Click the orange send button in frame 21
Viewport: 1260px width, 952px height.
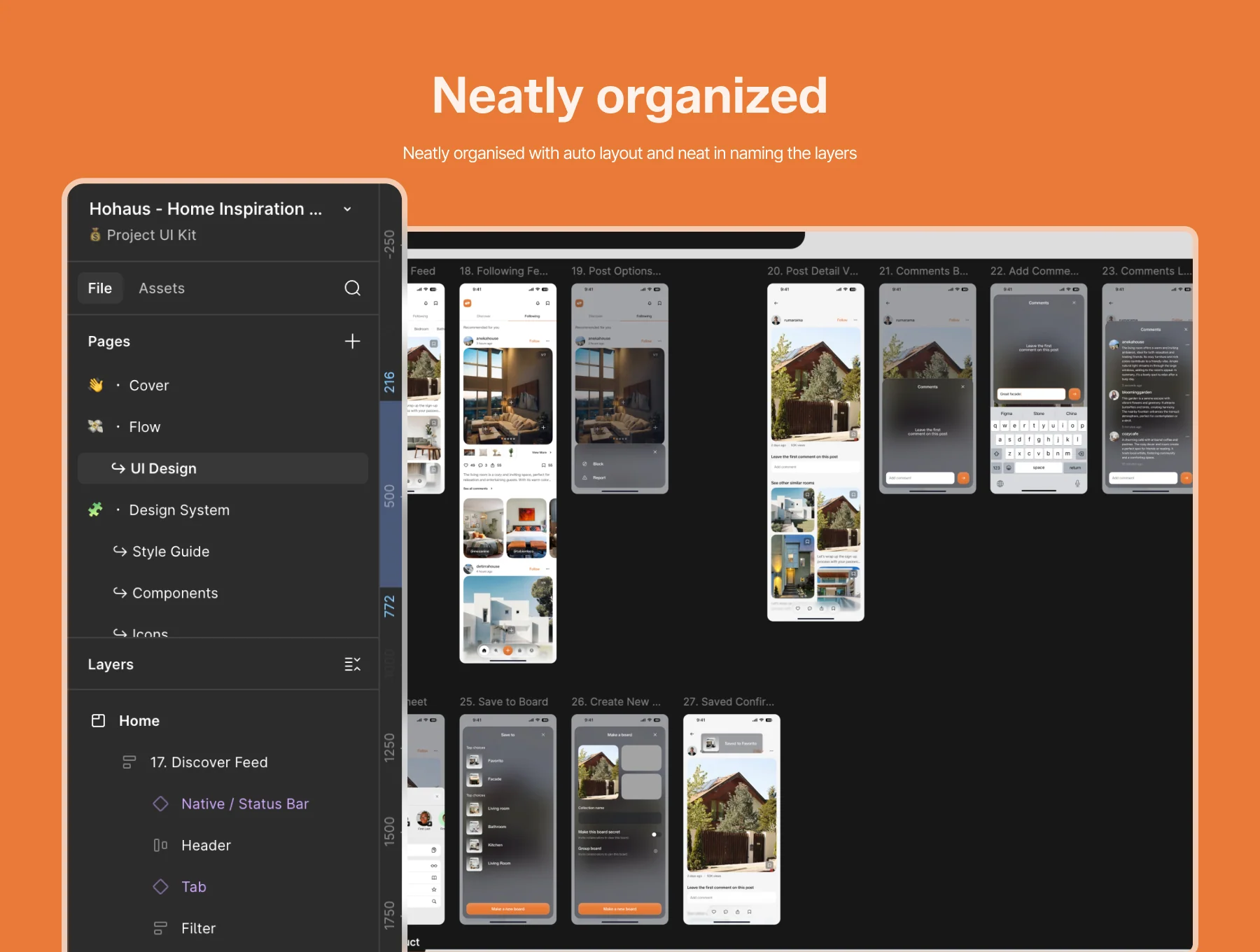point(963,477)
